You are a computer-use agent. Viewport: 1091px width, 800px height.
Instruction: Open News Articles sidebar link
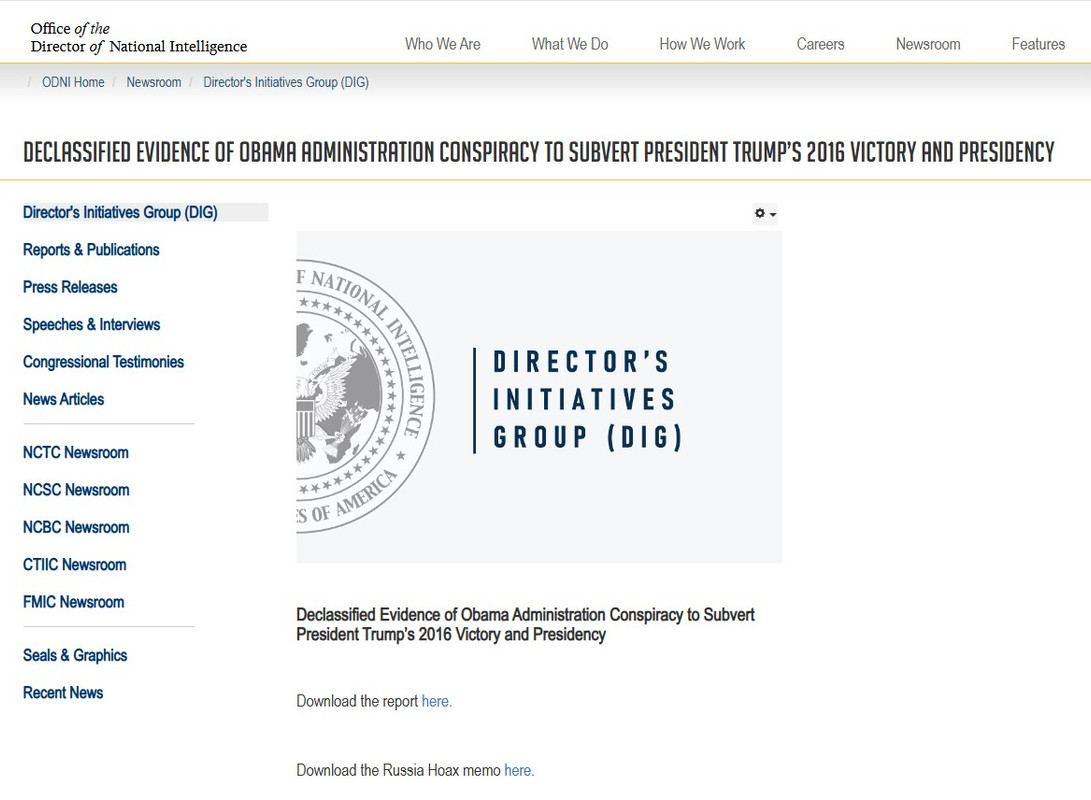tap(63, 399)
